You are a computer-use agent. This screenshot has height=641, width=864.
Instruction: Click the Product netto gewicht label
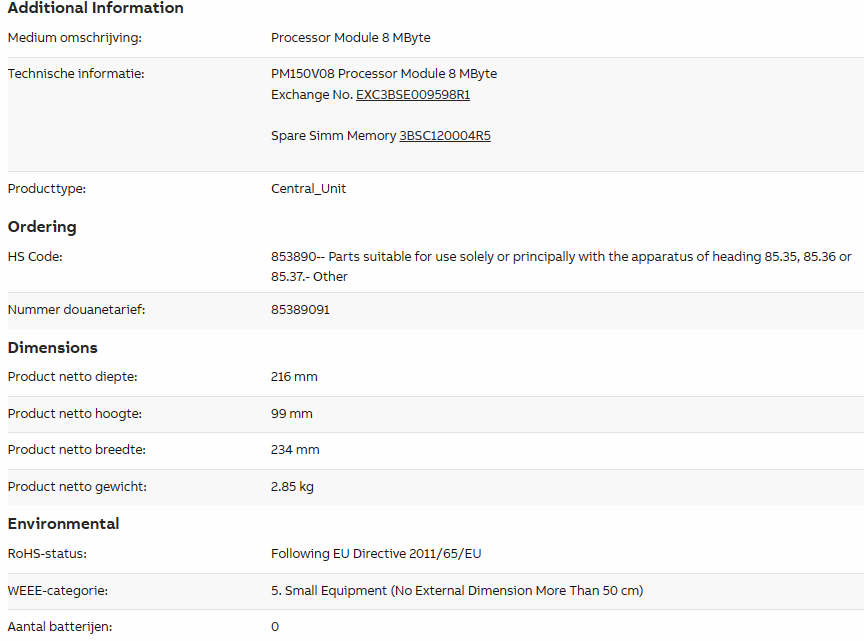[77, 487]
